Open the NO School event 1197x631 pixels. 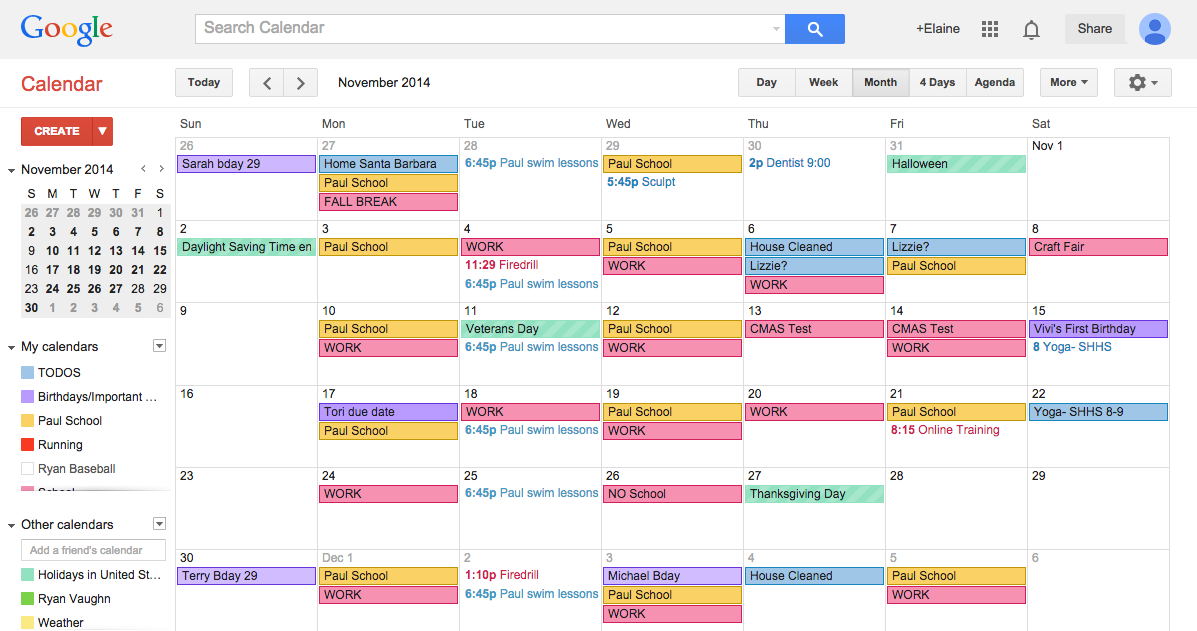pyautogui.click(x=672, y=494)
